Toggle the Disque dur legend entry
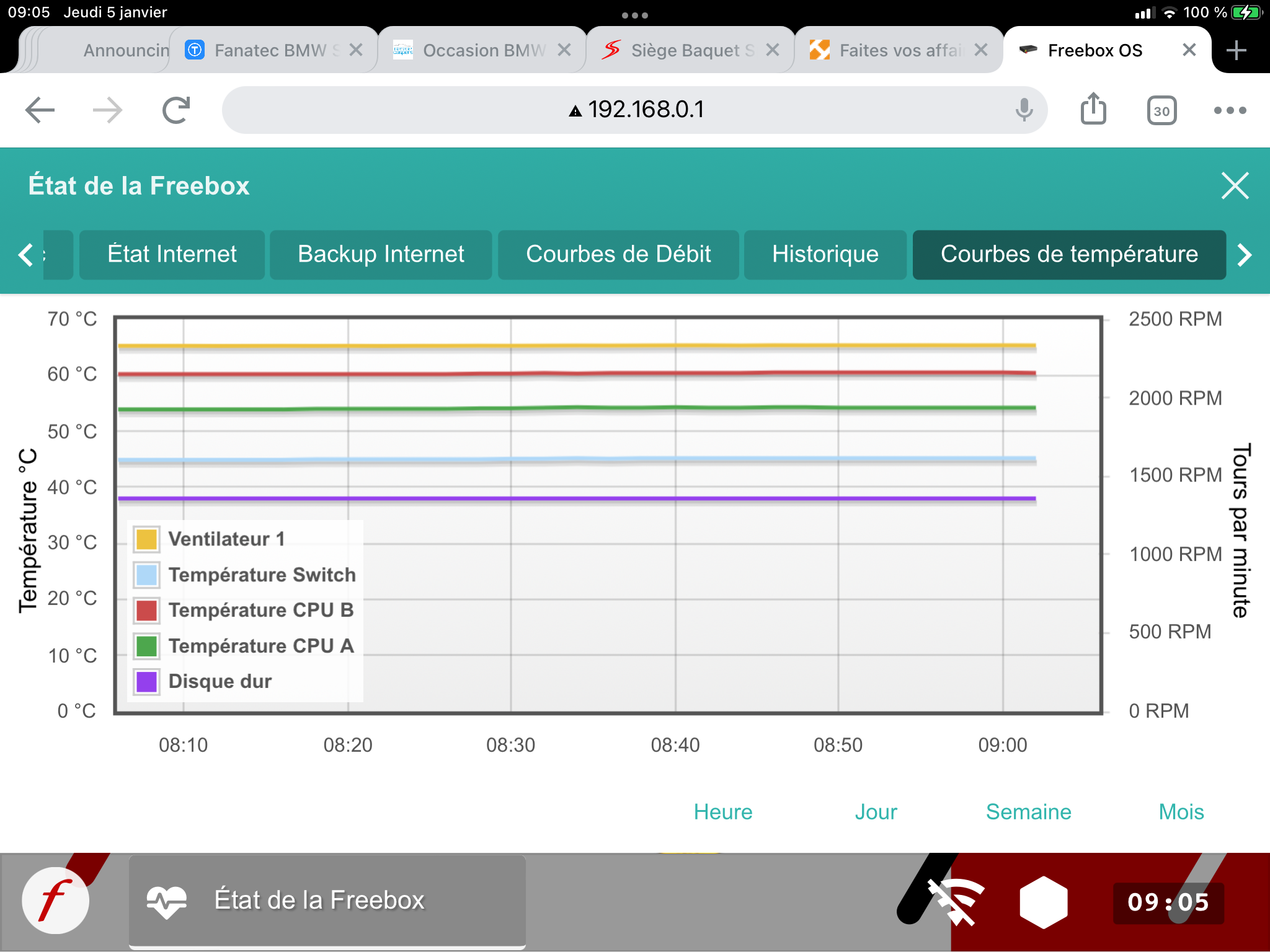1270x952 pixels. pos(220,682)
